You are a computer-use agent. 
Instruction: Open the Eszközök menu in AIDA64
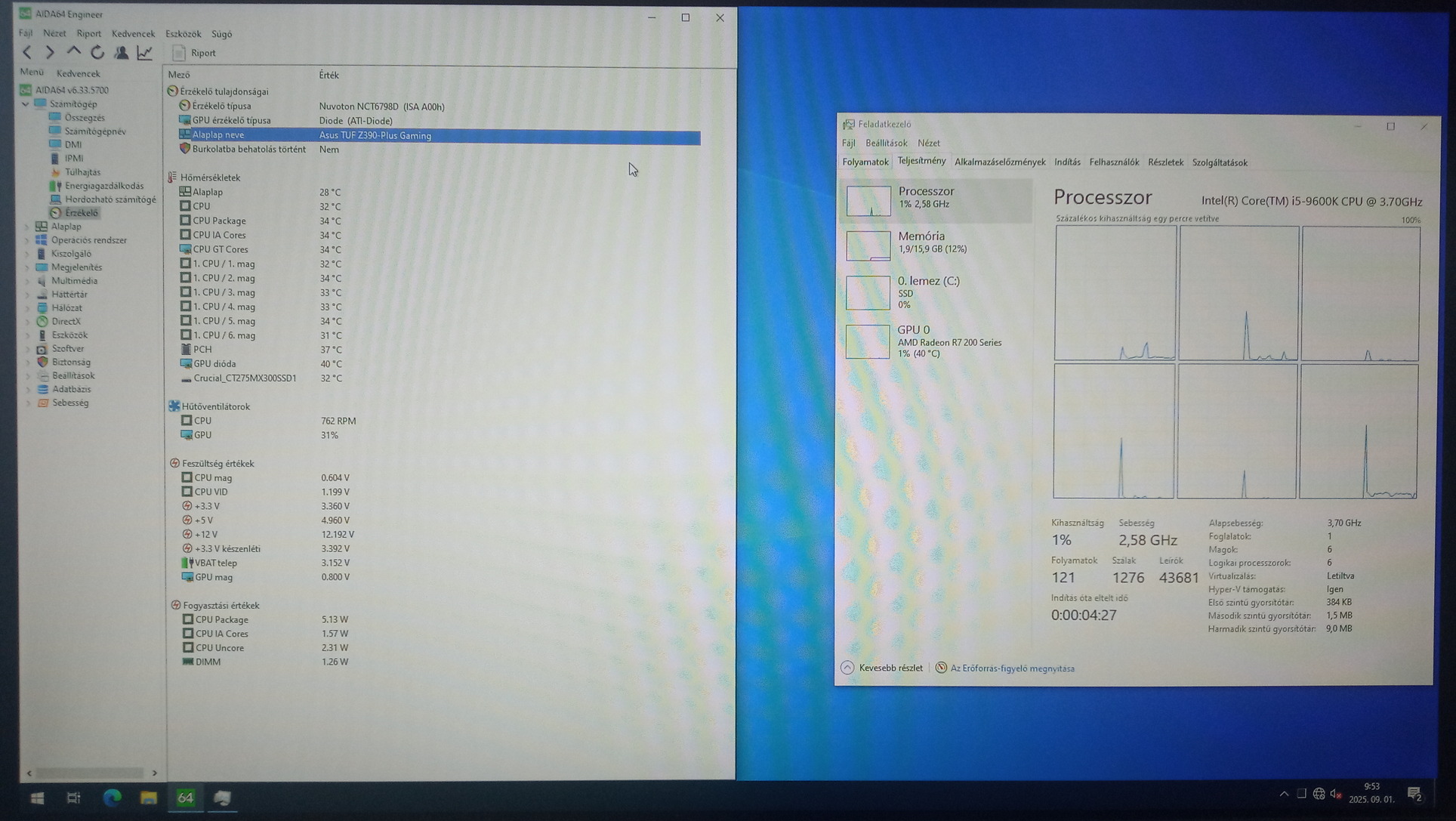coord(183,34)
